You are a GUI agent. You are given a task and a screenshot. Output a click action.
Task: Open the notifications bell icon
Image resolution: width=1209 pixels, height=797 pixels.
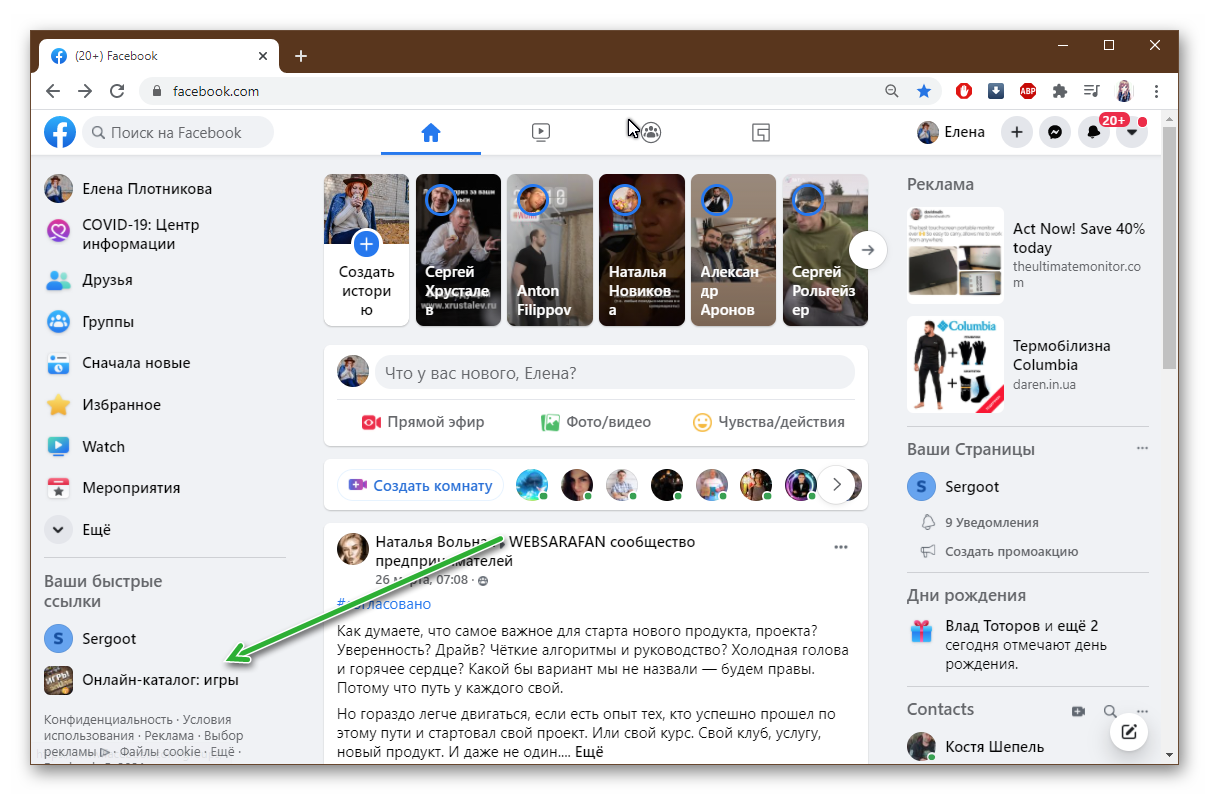click(1093, 132)
